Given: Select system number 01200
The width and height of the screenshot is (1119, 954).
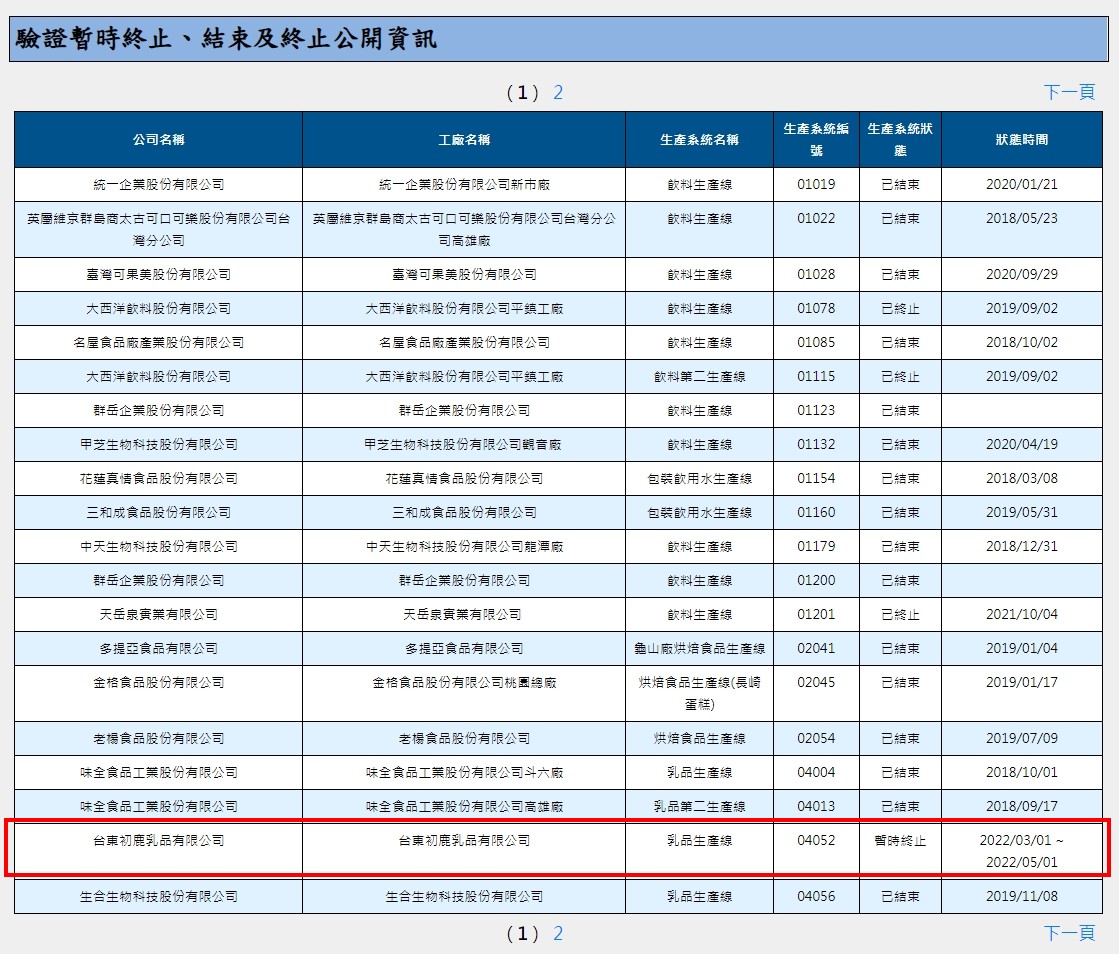Looking at the screenshot, I should (x=816, y=581).
